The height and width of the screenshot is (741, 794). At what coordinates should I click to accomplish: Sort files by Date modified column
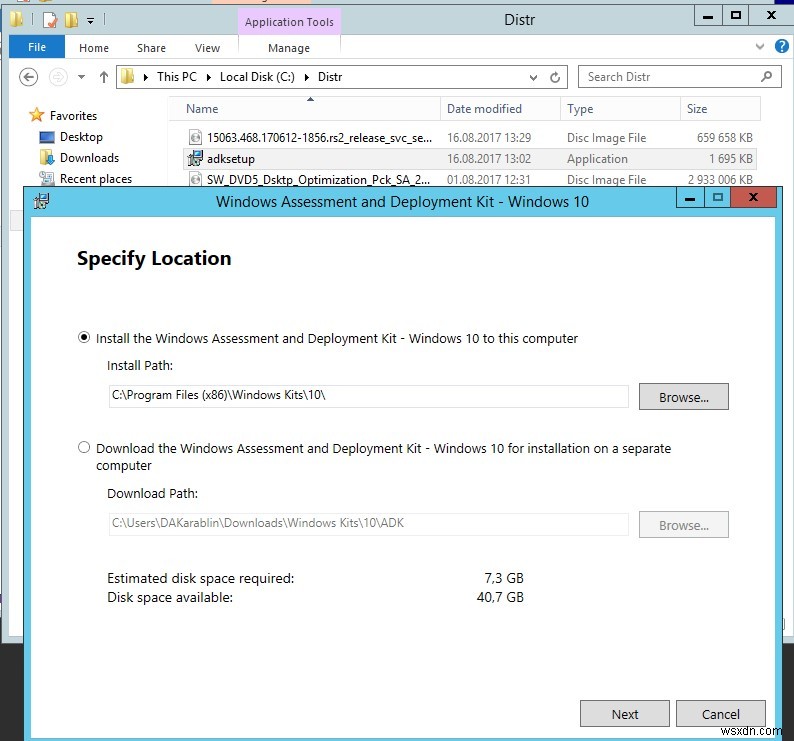[484, 109]
